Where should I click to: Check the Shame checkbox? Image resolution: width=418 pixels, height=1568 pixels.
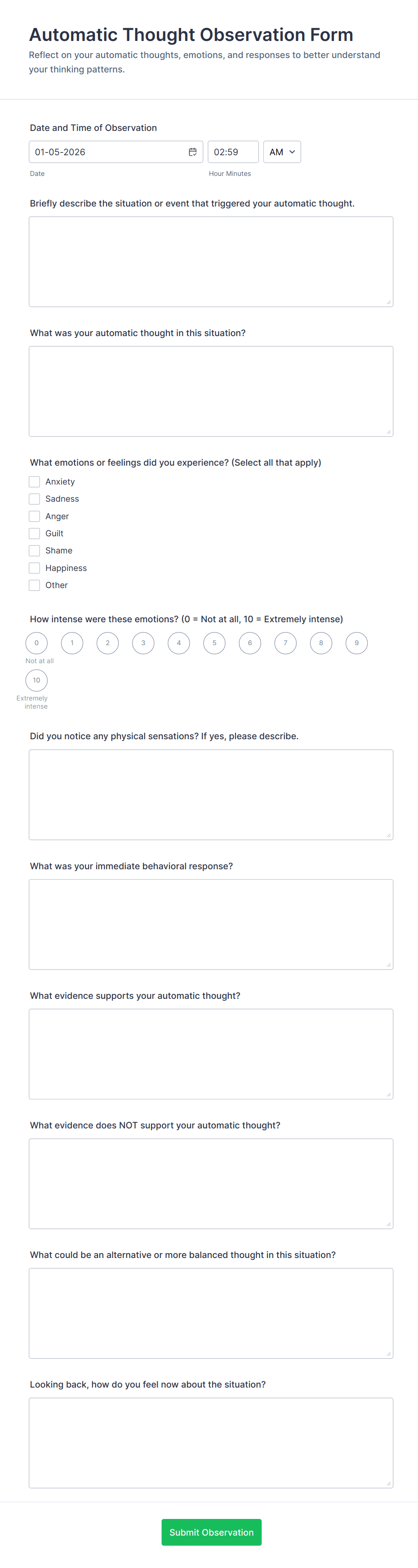point(34,550)
